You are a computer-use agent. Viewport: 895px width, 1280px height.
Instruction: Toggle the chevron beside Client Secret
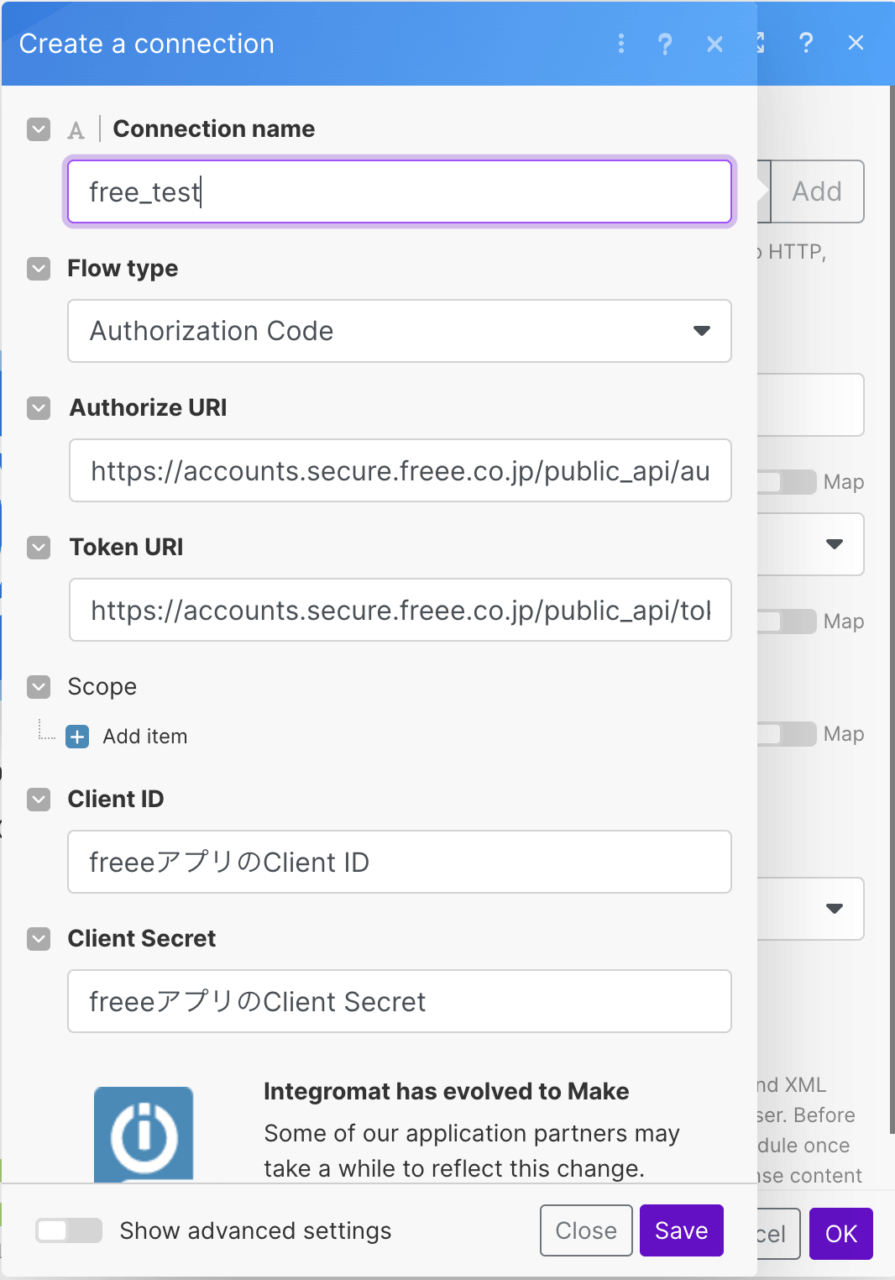point(38,939)
